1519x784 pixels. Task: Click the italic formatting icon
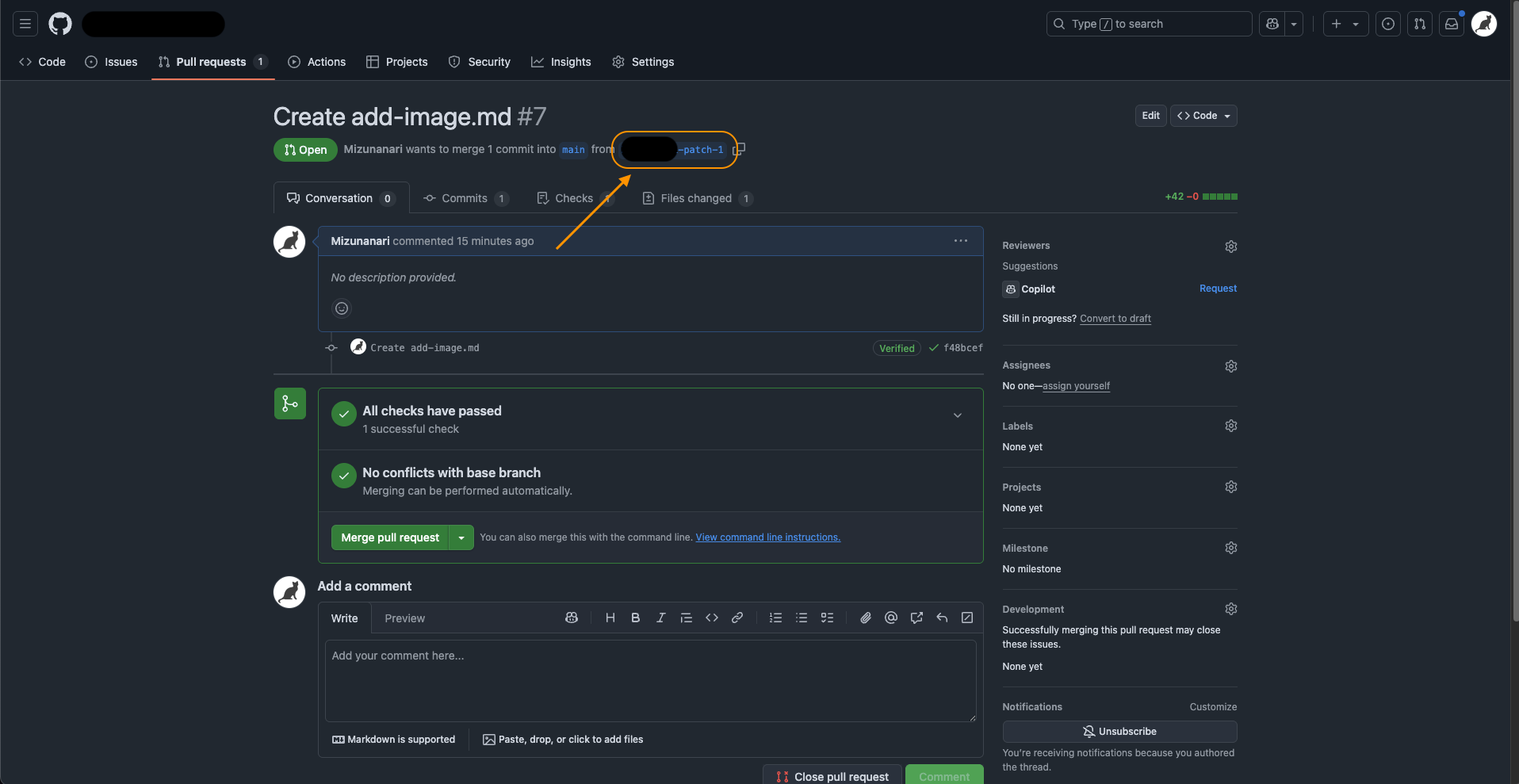660,618
